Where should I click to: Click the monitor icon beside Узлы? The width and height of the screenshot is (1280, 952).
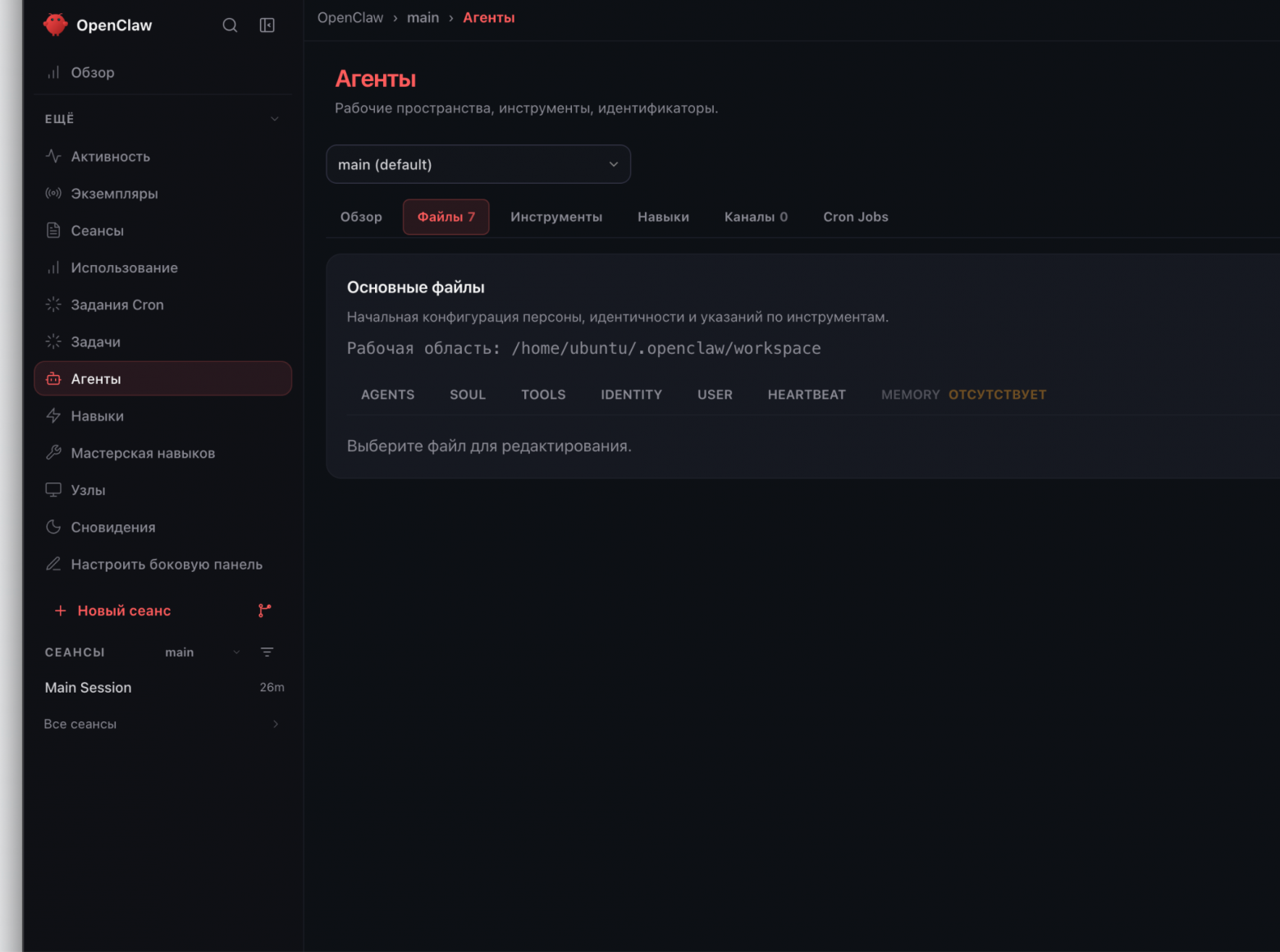coord(53,489)
